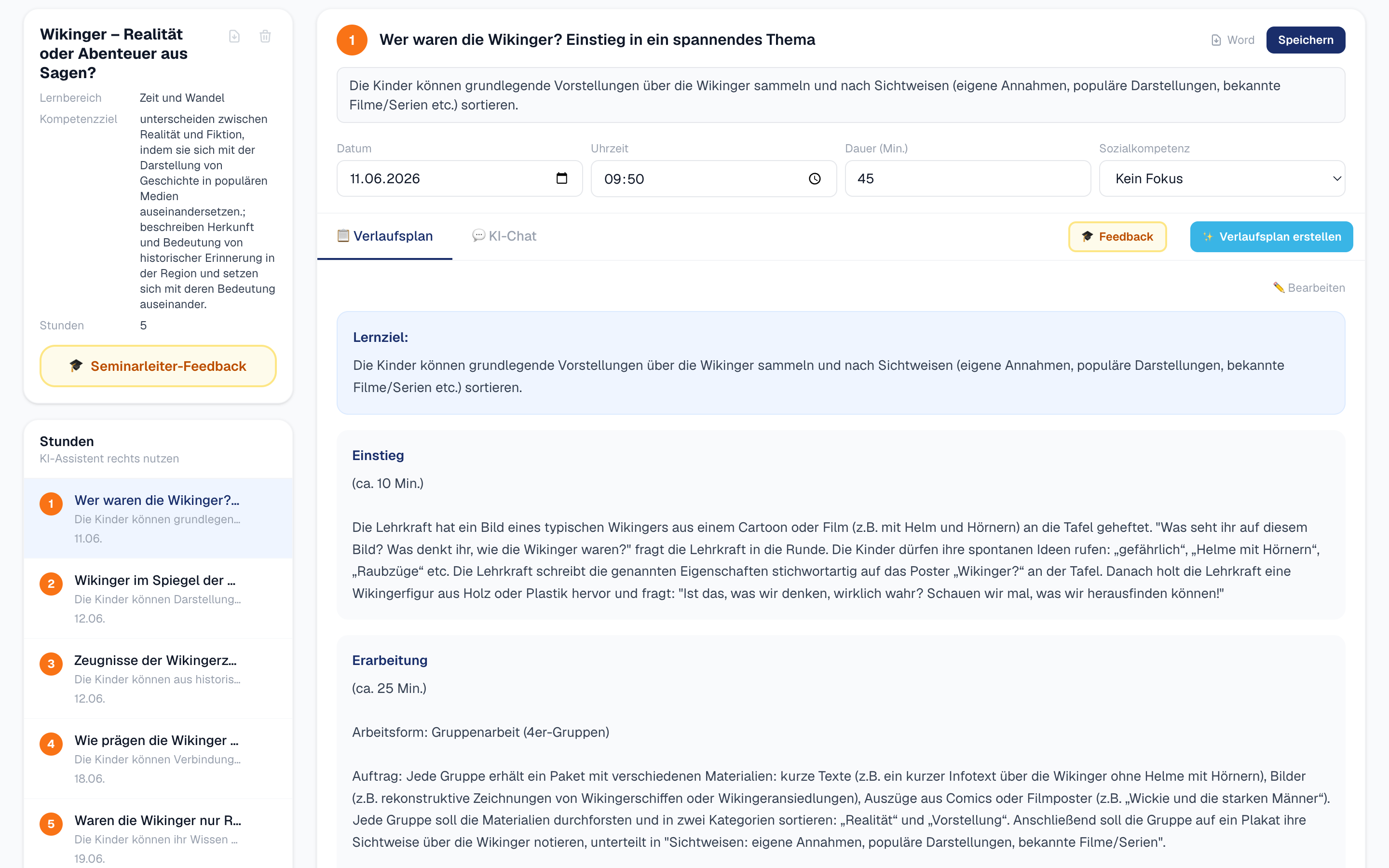1389x868 pixels.
Task: Generate plan via Verlaufsplan erstellen
Action: (1271, 236)
